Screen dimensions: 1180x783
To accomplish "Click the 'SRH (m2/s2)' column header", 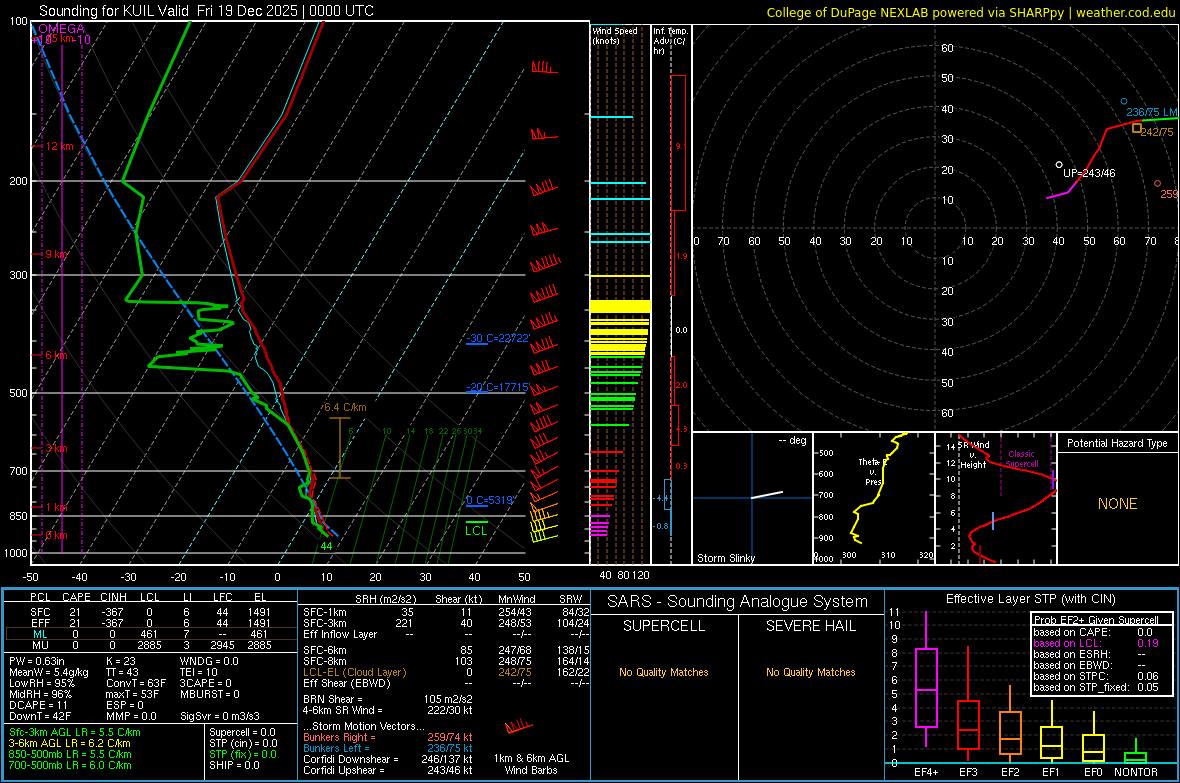I will click(385, 599).
